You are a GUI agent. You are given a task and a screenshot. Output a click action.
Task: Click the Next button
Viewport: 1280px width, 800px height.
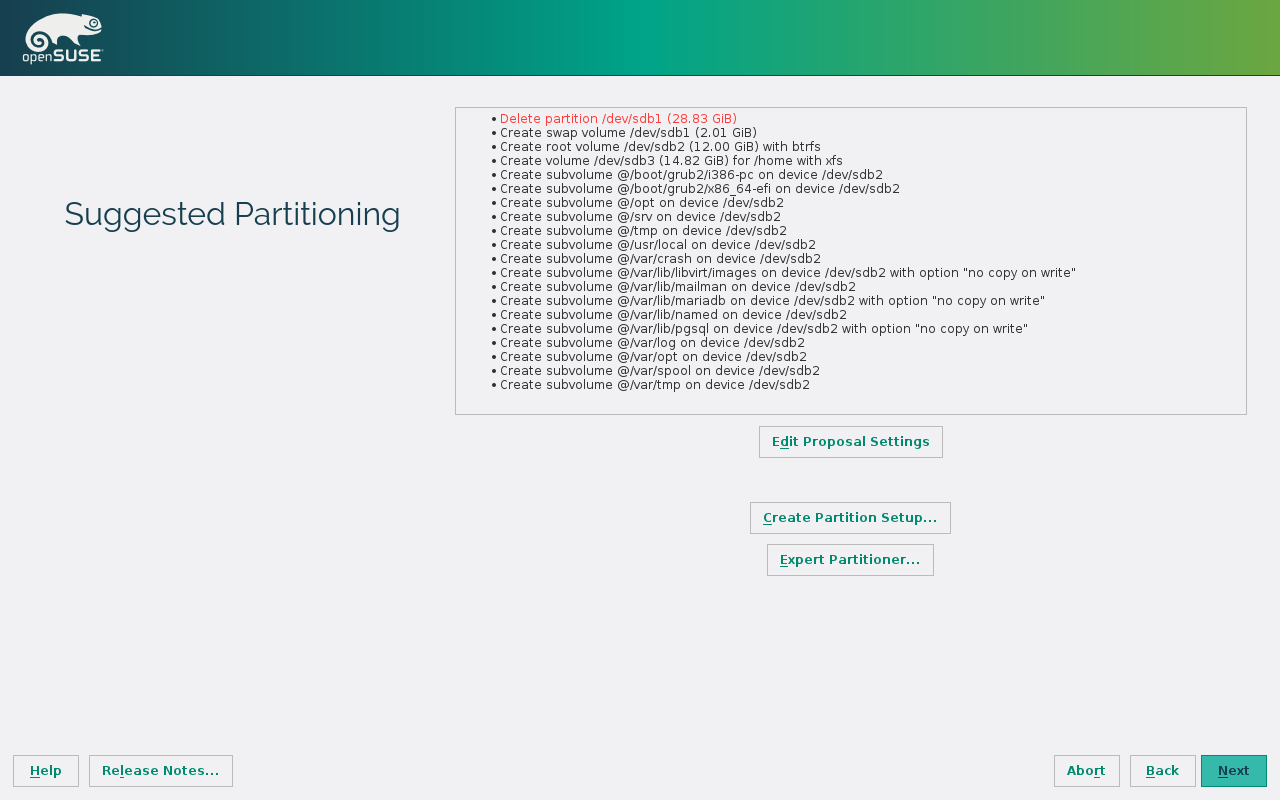point(1233,771)
